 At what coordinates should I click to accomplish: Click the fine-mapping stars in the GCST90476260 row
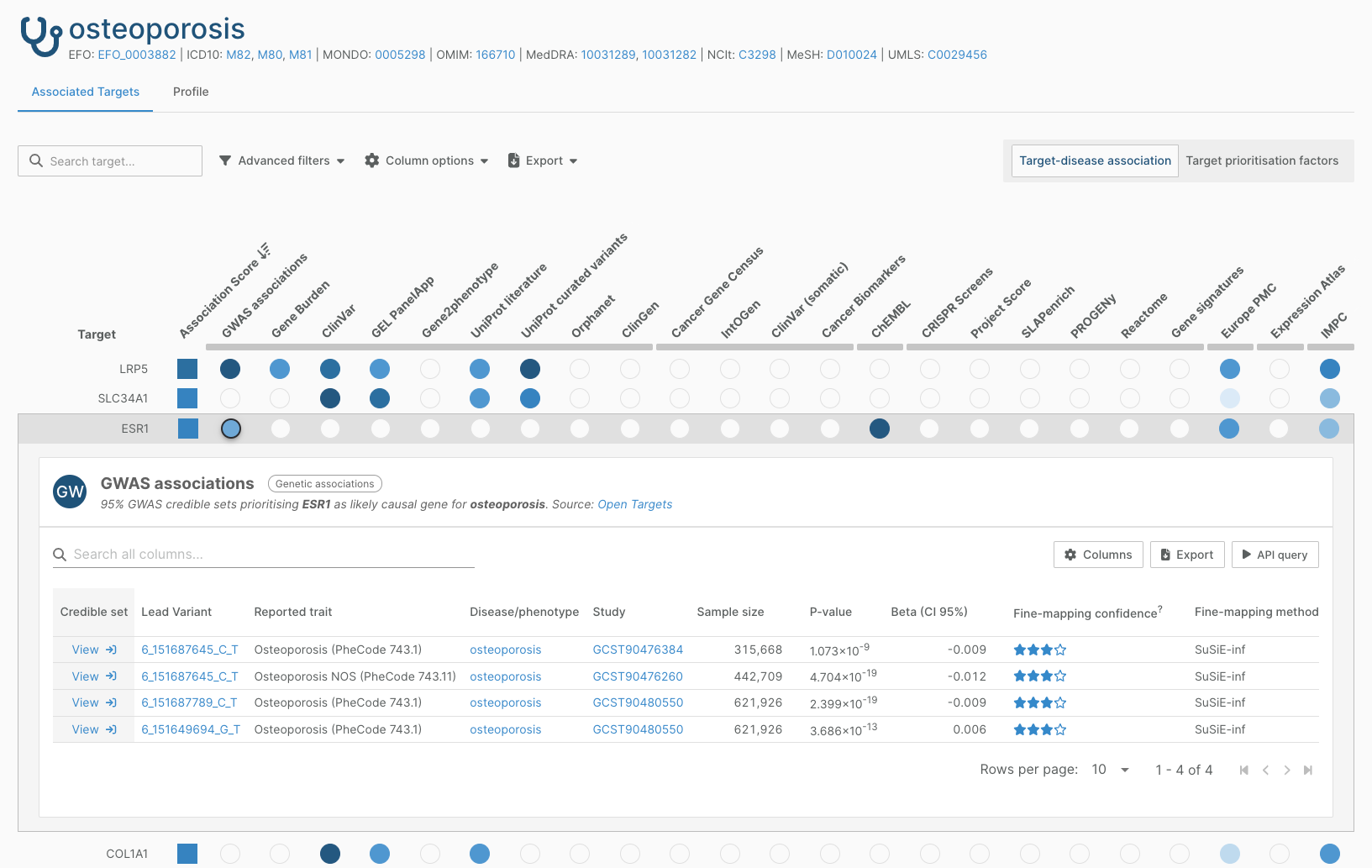[x=1040, y=676]
